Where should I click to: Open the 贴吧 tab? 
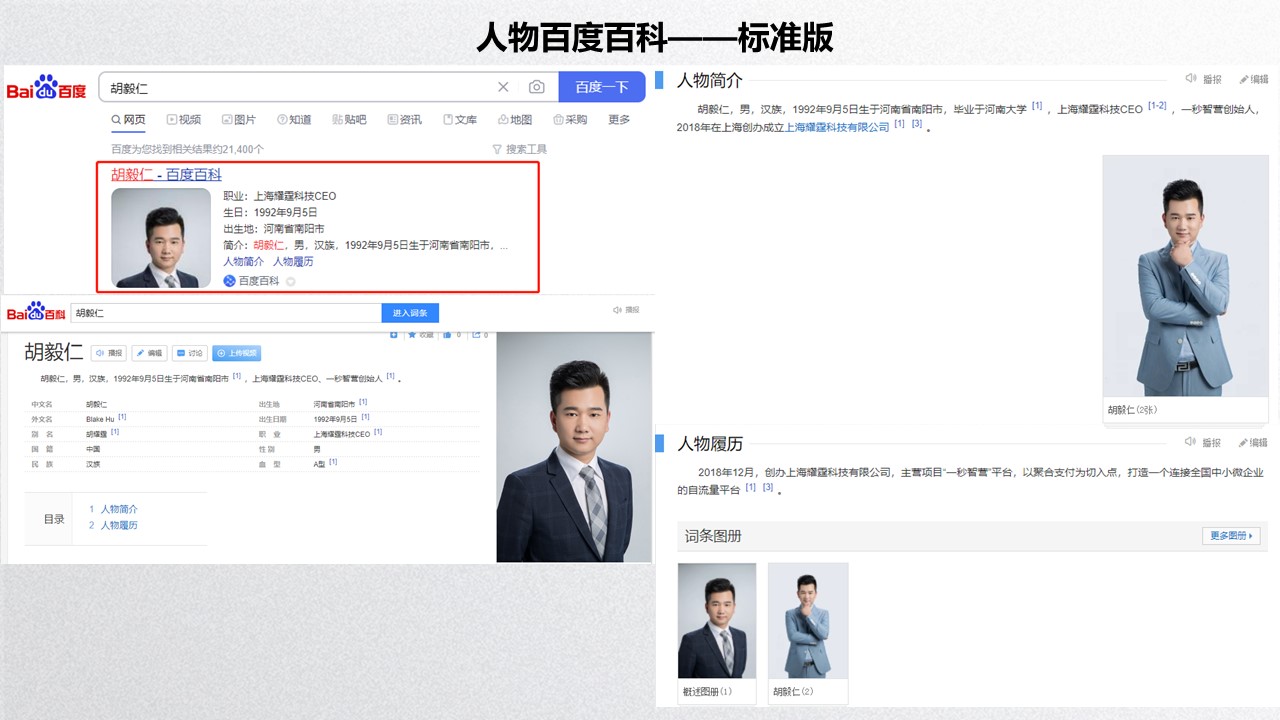click(349, 119)
